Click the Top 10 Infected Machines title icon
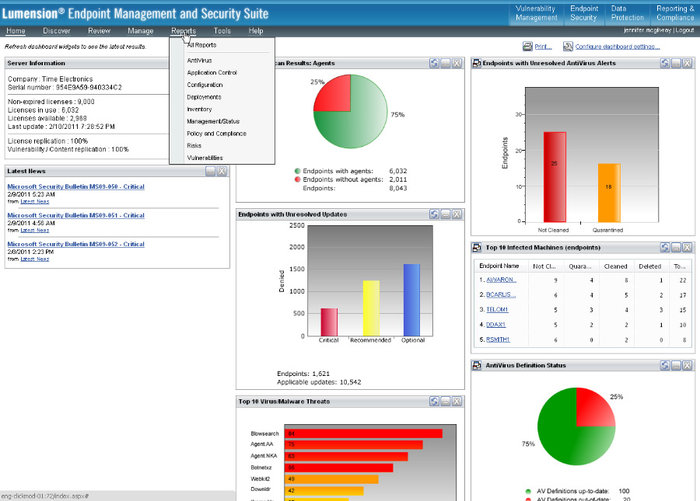The image size is (700, 501). coord(477,247)
